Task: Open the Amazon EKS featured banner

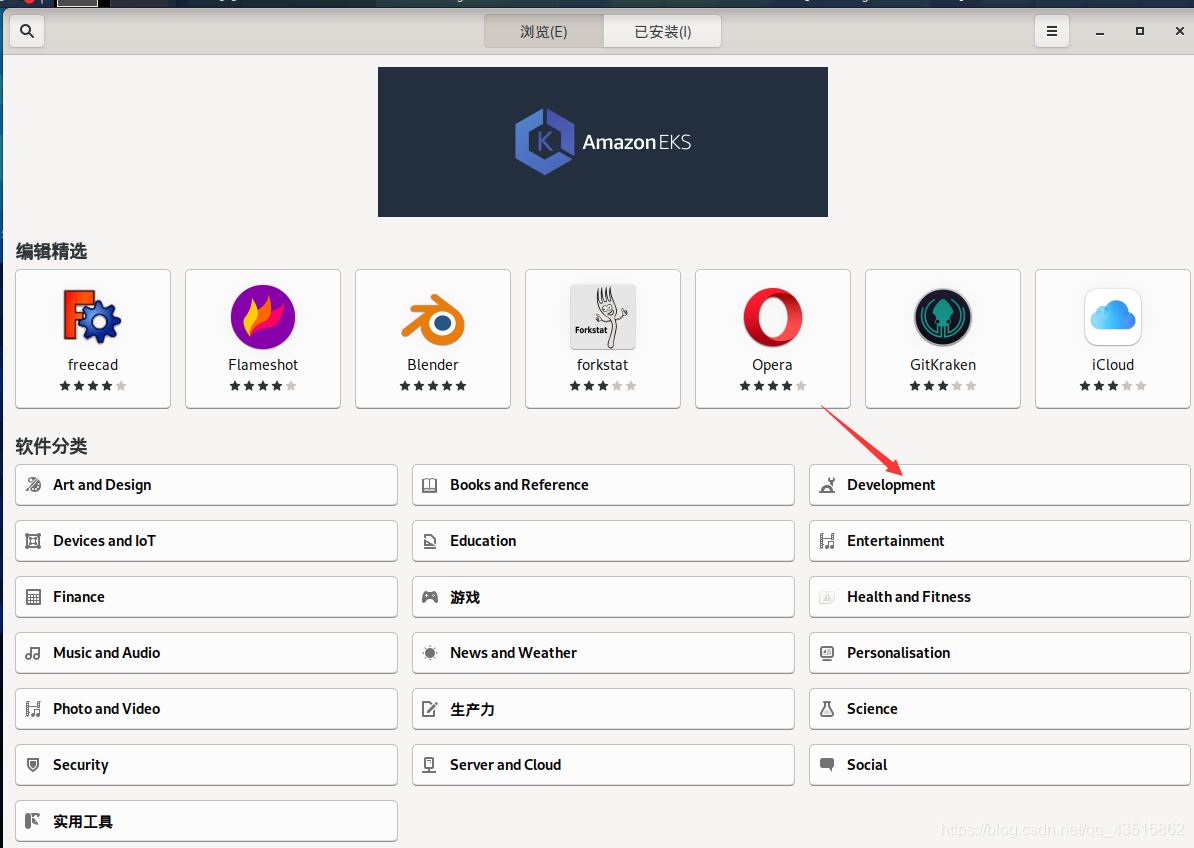Action: coord(602,142)
